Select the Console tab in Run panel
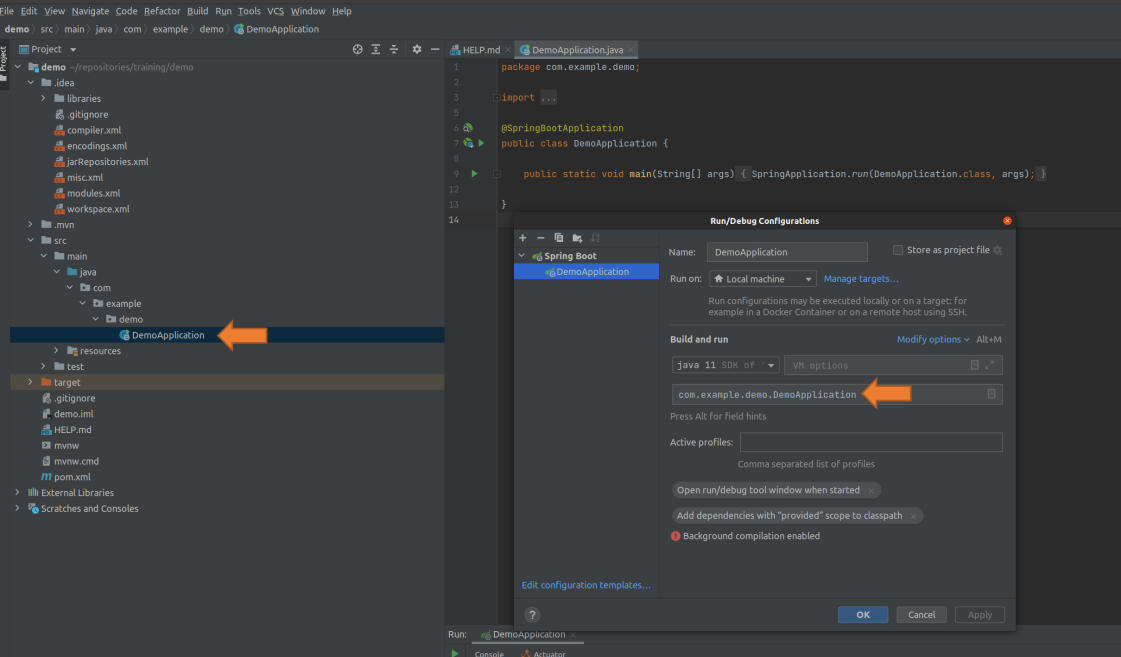 click(x=489, y=653)
